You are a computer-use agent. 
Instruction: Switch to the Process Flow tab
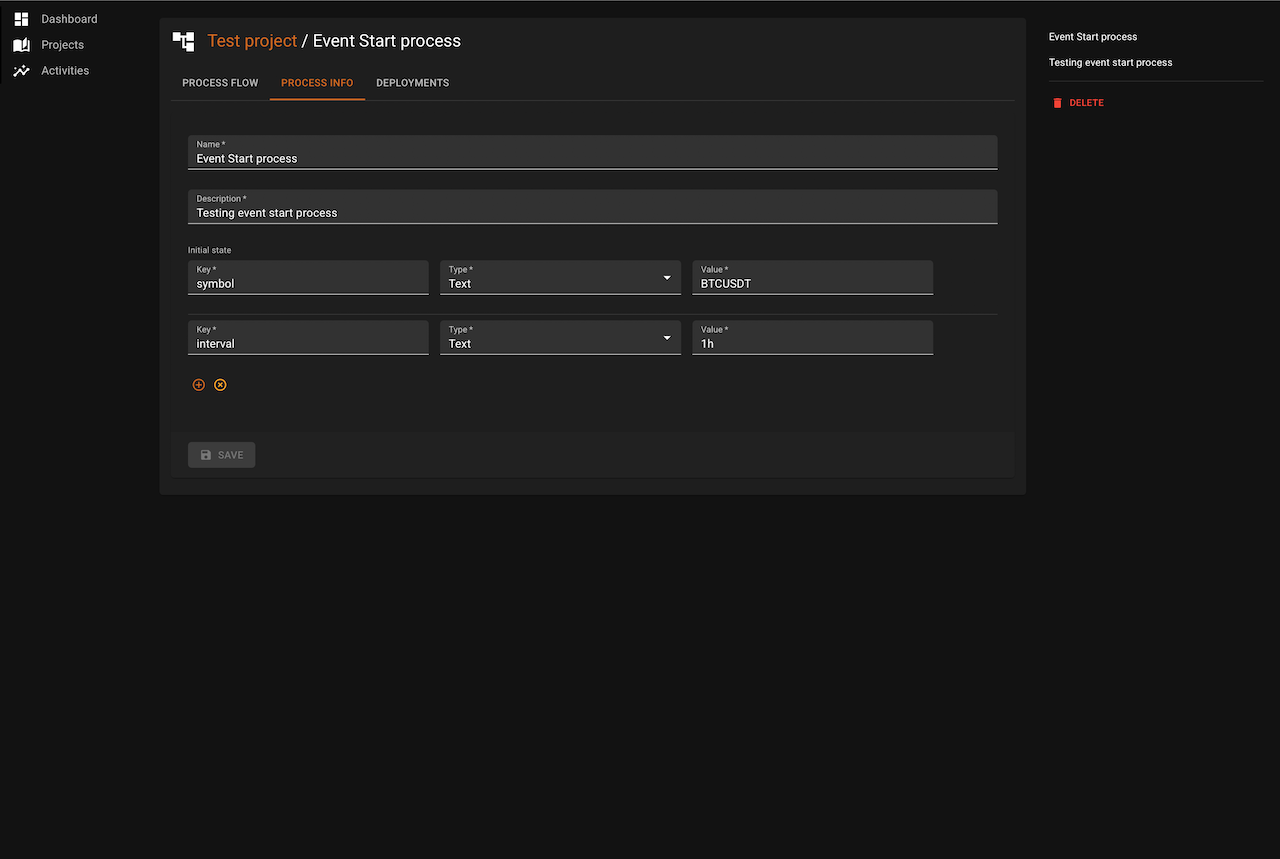220,83
